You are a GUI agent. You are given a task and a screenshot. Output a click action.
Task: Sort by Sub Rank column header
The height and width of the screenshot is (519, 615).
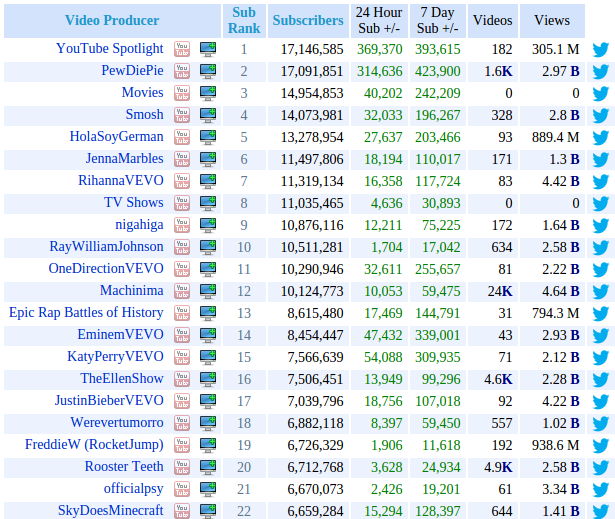[x=244, y=20]
